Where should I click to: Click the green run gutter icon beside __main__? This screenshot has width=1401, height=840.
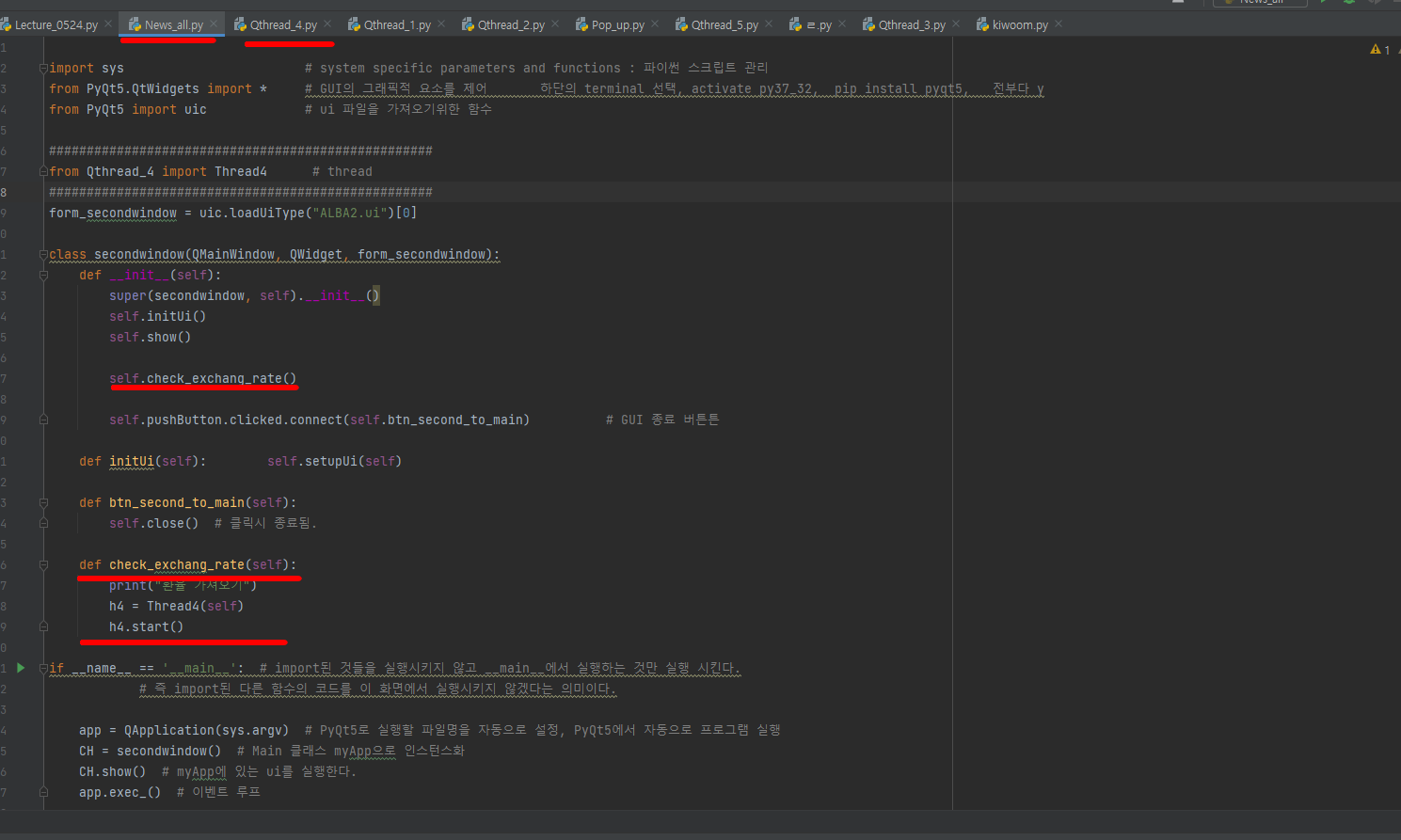pyautogui.click(x=21, y=668)
